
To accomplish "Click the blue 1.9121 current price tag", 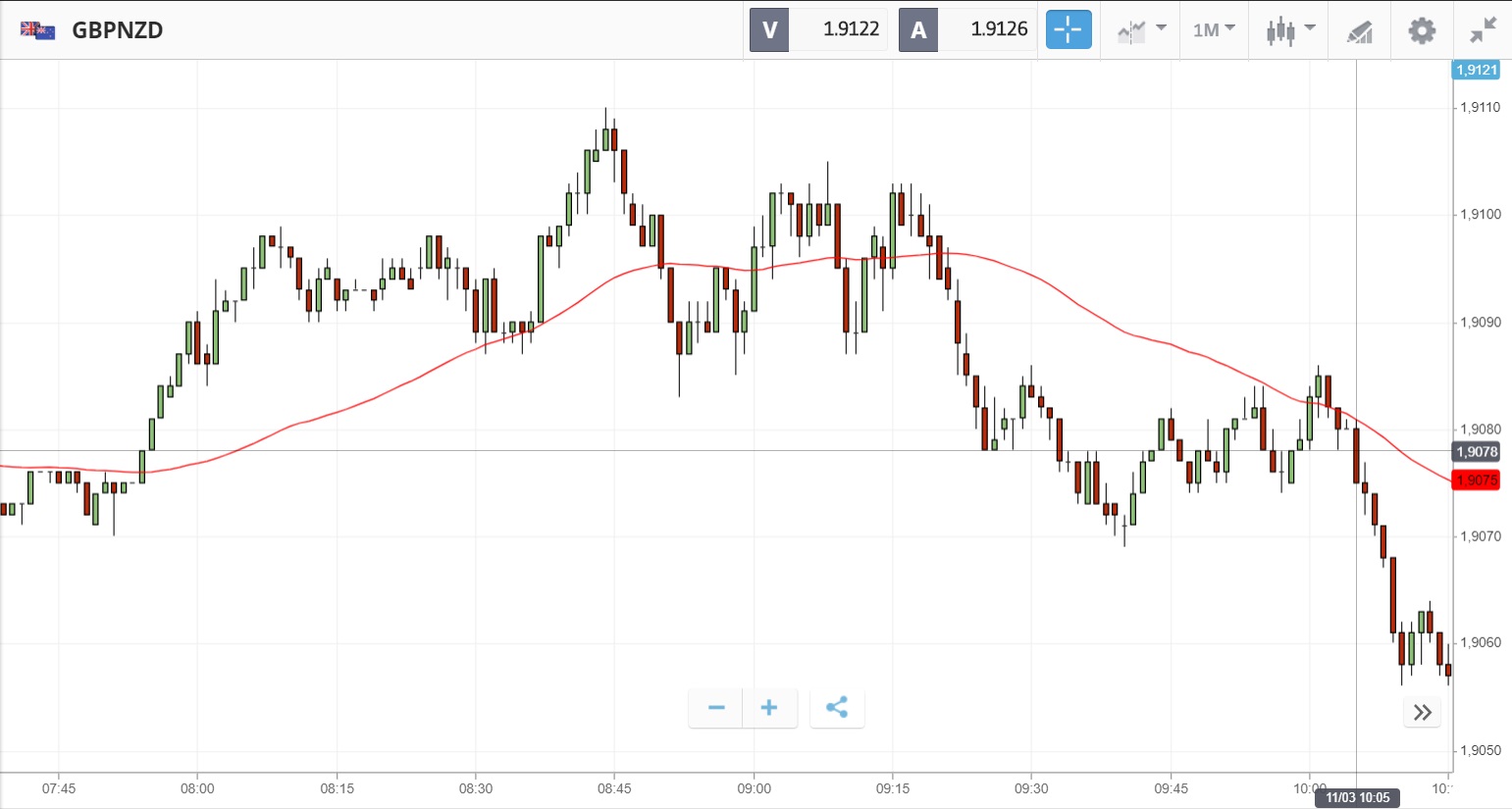I will [x=1476, y=70].
